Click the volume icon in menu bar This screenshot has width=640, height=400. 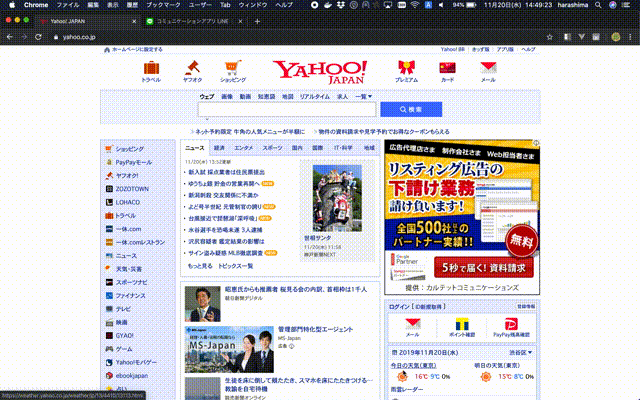click(x=441, y=5)
